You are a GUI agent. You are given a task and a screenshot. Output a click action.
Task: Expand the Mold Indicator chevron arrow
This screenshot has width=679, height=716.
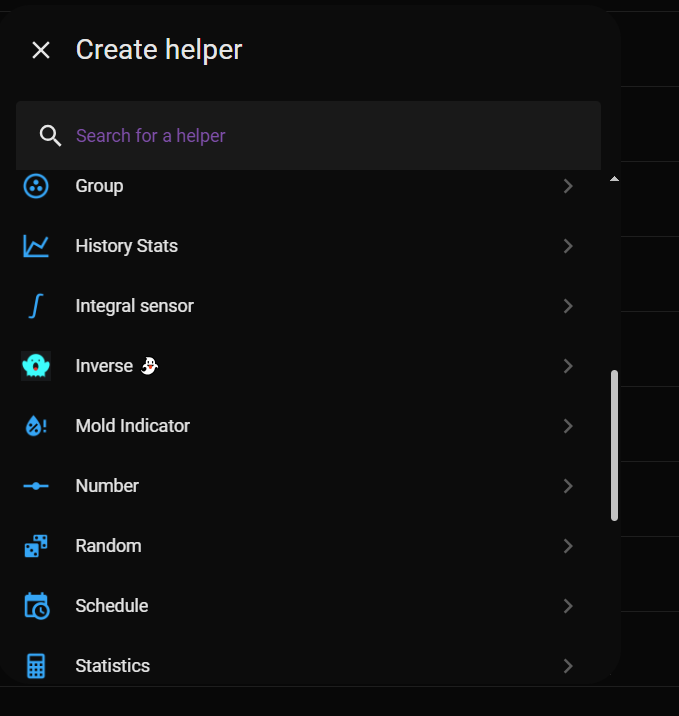[x=568, y=426]
